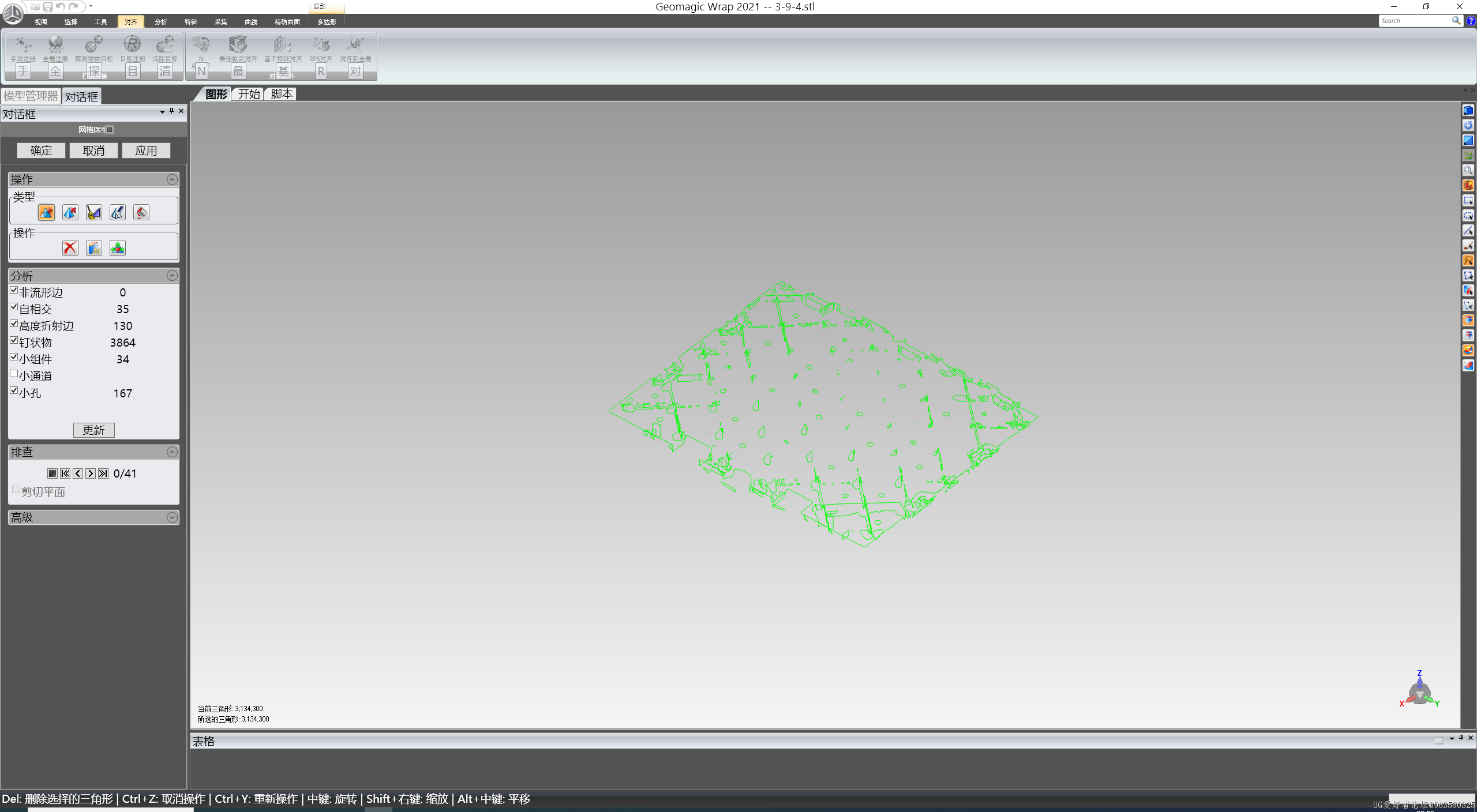Viewport: 1477px width, 812px height.
Task: Select the rectangle selection tool
Action: tap(1468, 200)
